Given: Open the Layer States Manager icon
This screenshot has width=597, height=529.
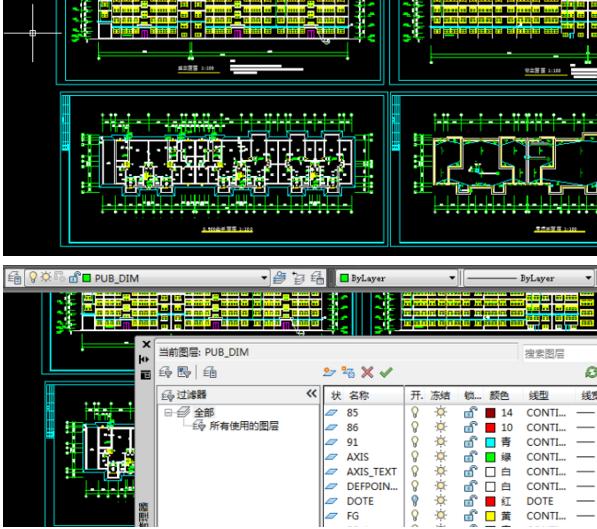Looking at the screenshot, I should pos(210,372).
